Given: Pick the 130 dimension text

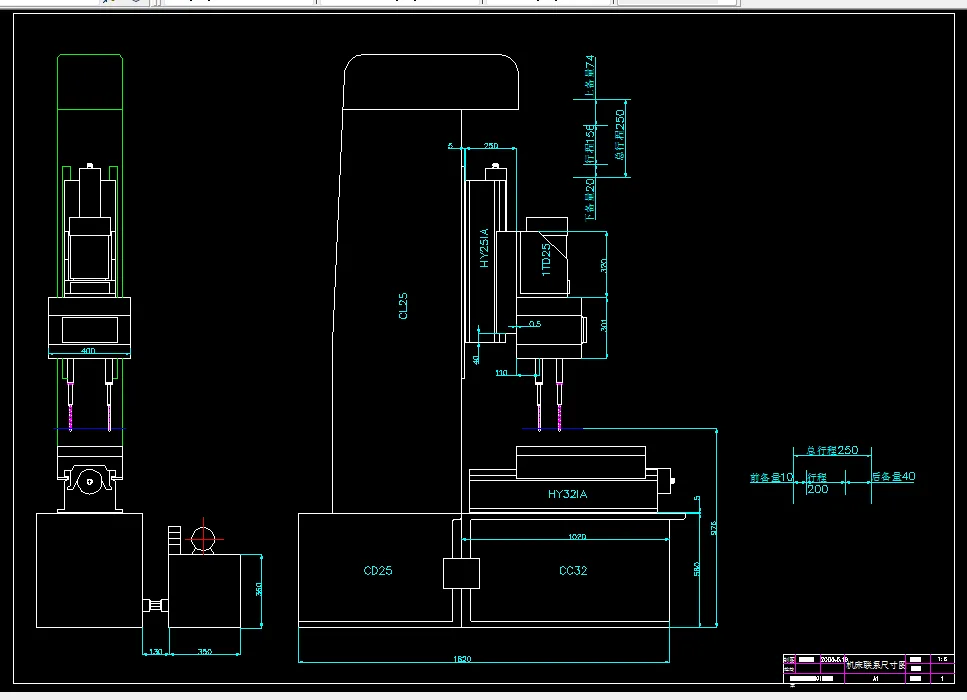Looking at the screenshot, I should 155,651.
